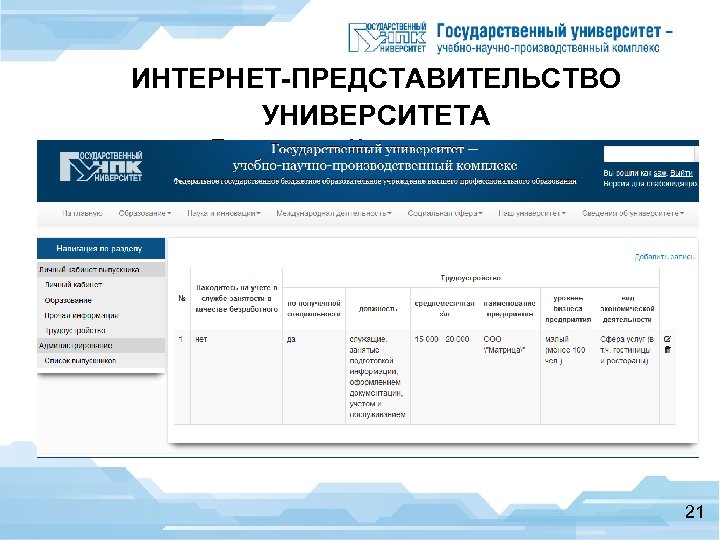Click the 'Навигация по разделу' panel title
This screenshot has height=540, width=720.
point(101,248)
